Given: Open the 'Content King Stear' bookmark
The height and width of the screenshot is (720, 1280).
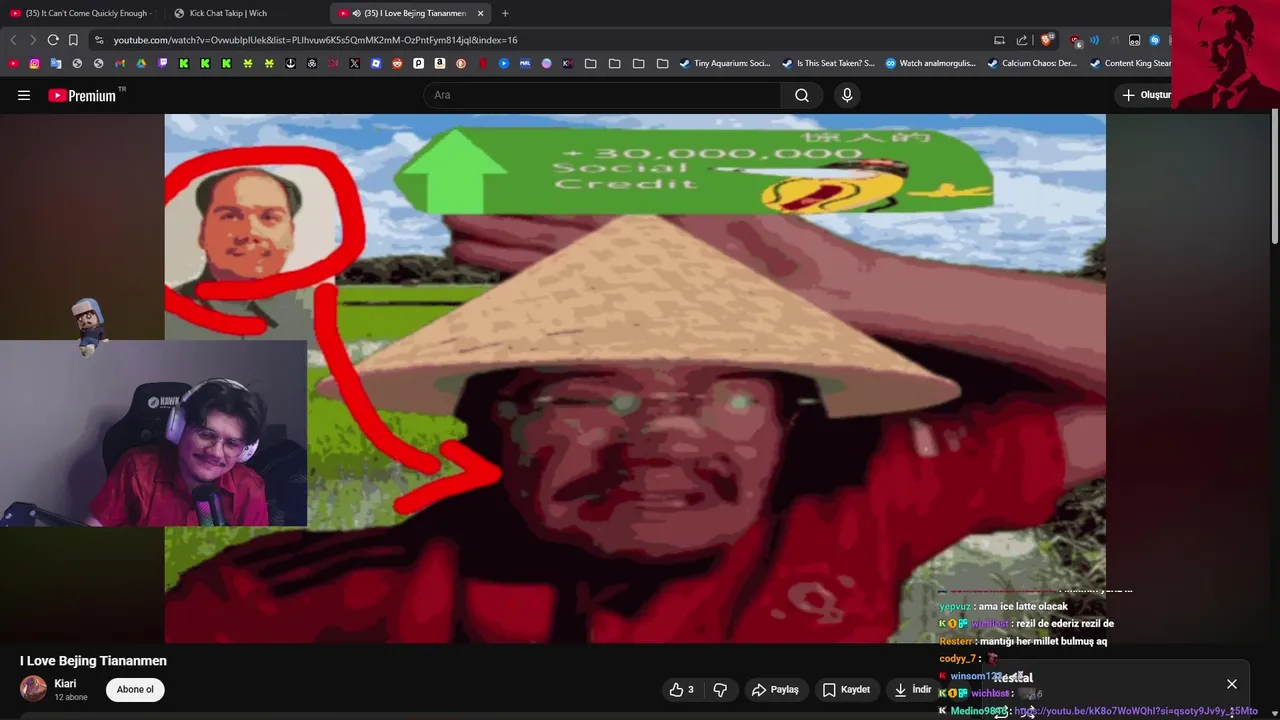Looking at the screenshot, I should 1131,63.
